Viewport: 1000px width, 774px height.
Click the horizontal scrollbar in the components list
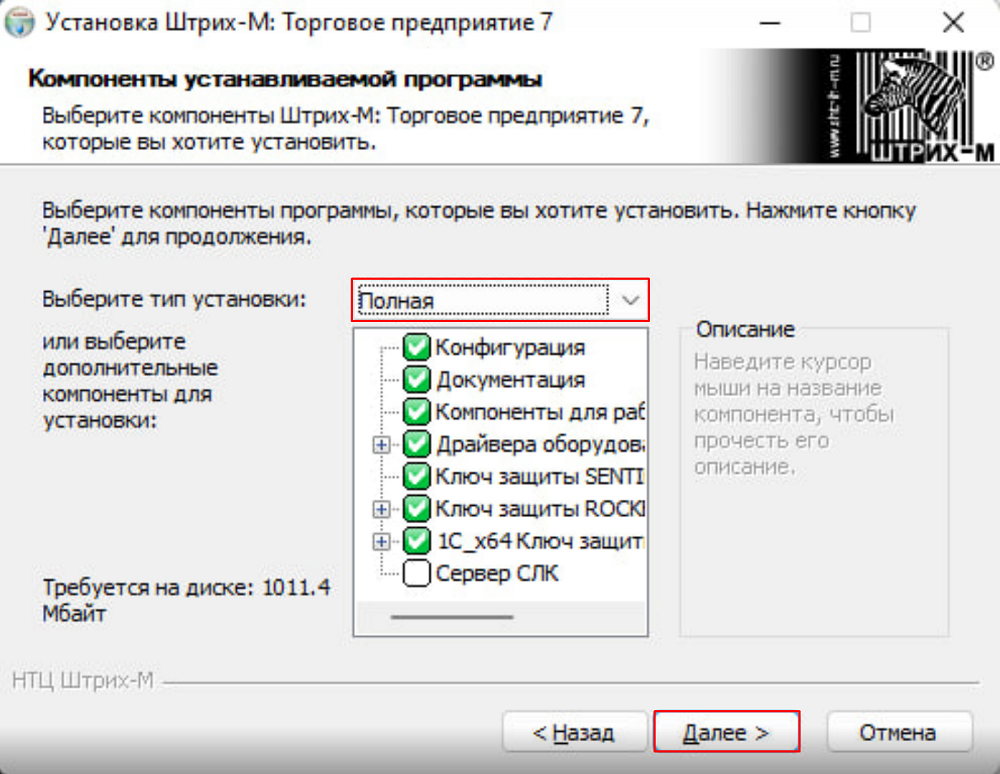click(x=452, y=617)
